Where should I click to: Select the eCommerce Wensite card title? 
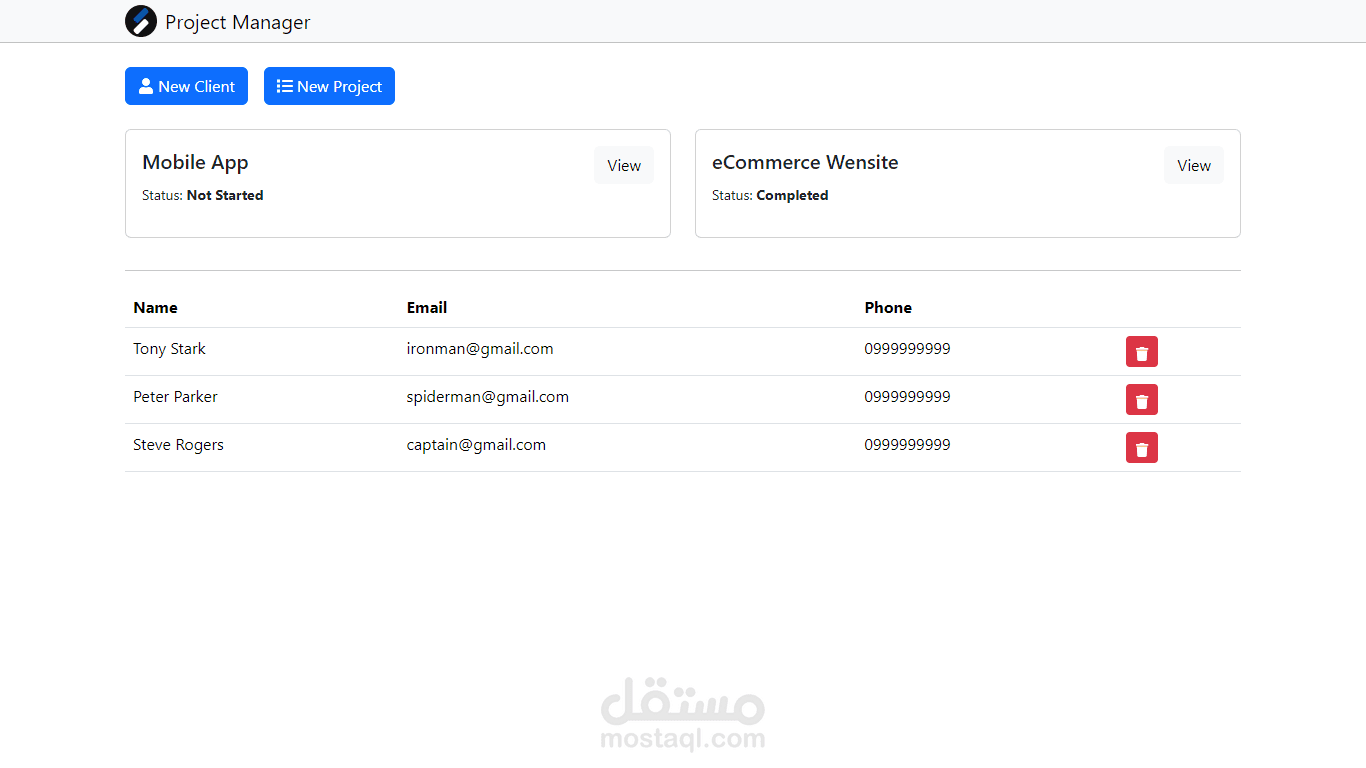[805, 163]
